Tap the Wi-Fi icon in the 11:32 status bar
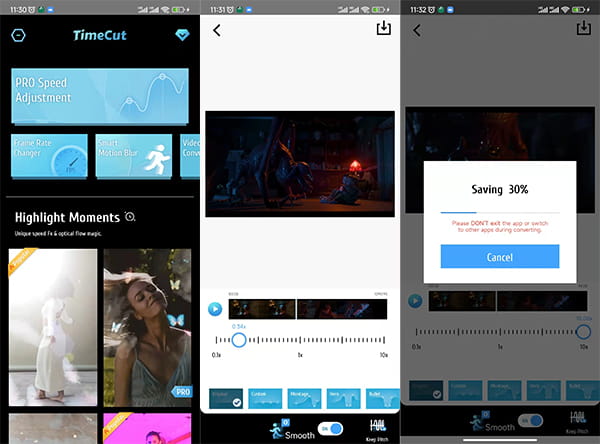The image size is (600, 444). coord(565,10)
